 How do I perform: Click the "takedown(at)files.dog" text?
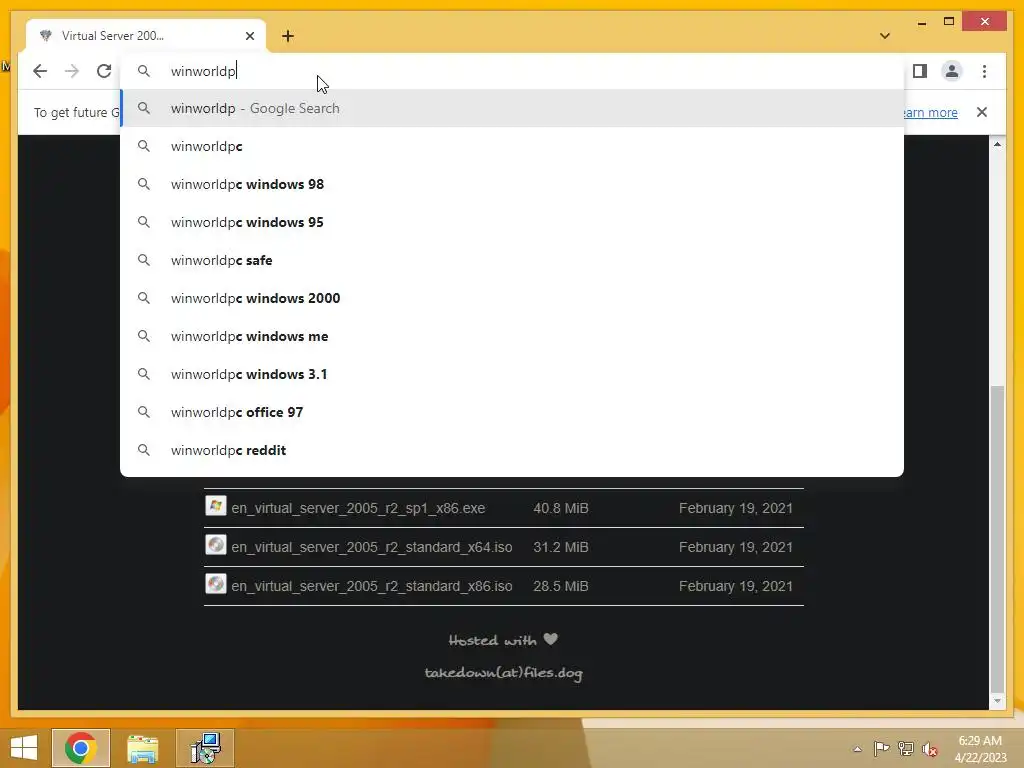504,673
